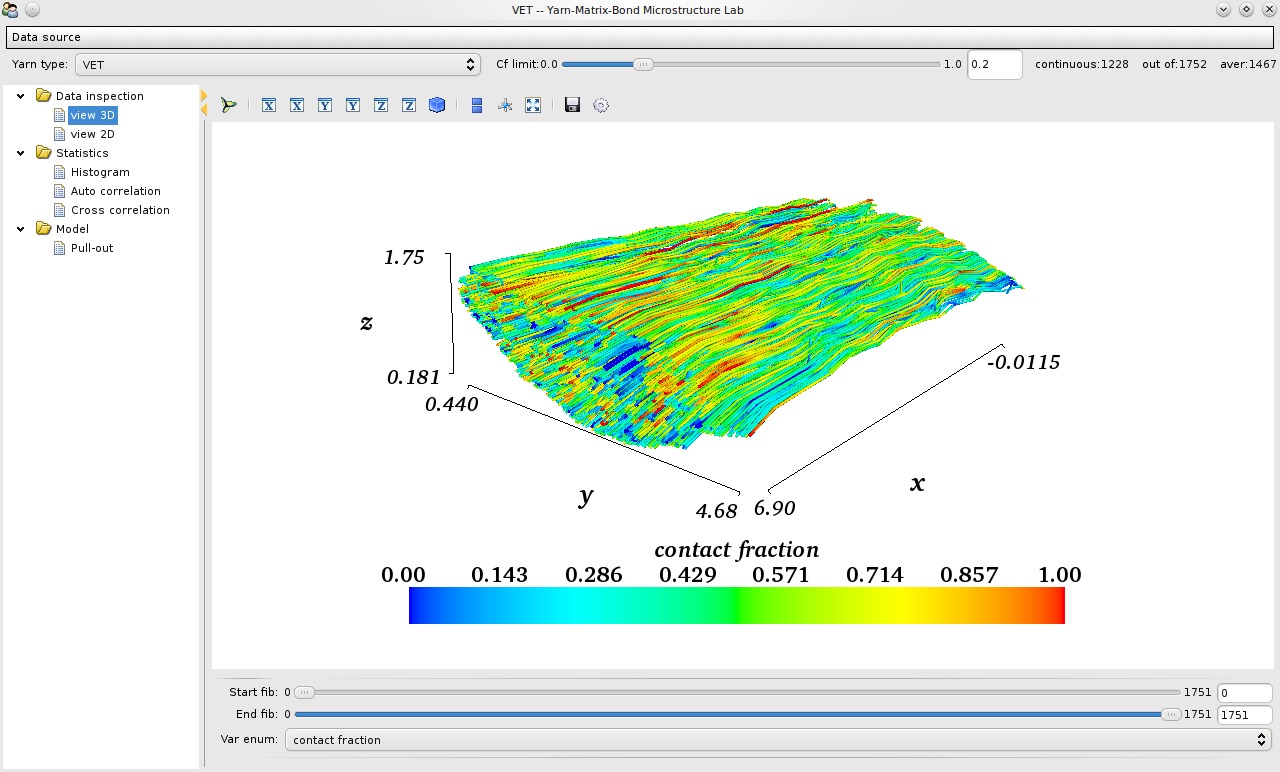
Task: Toggle the axes indicator icon
Action: coord(505,105)
